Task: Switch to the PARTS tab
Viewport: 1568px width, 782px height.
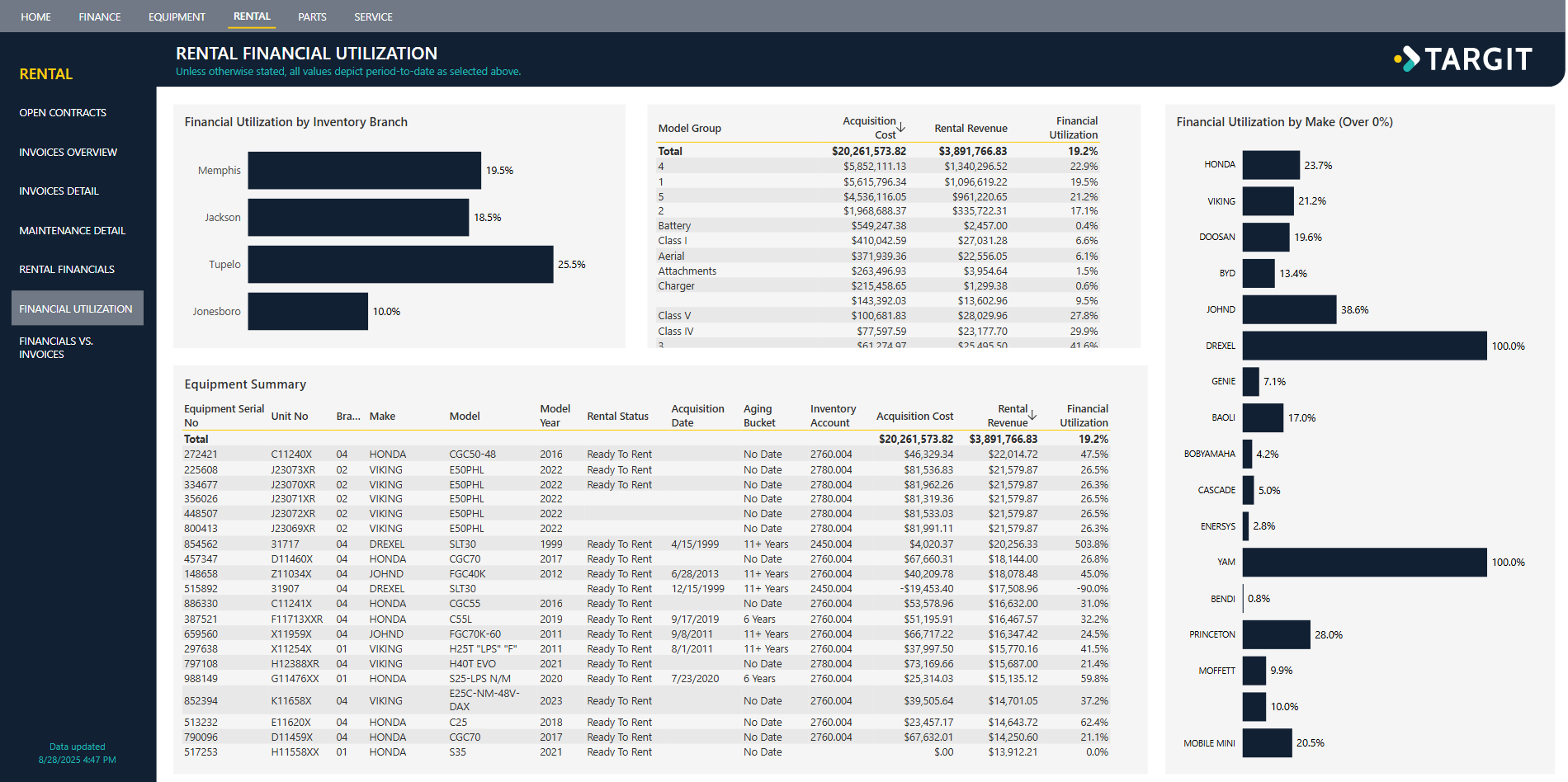Action: (x=312, y=16)
